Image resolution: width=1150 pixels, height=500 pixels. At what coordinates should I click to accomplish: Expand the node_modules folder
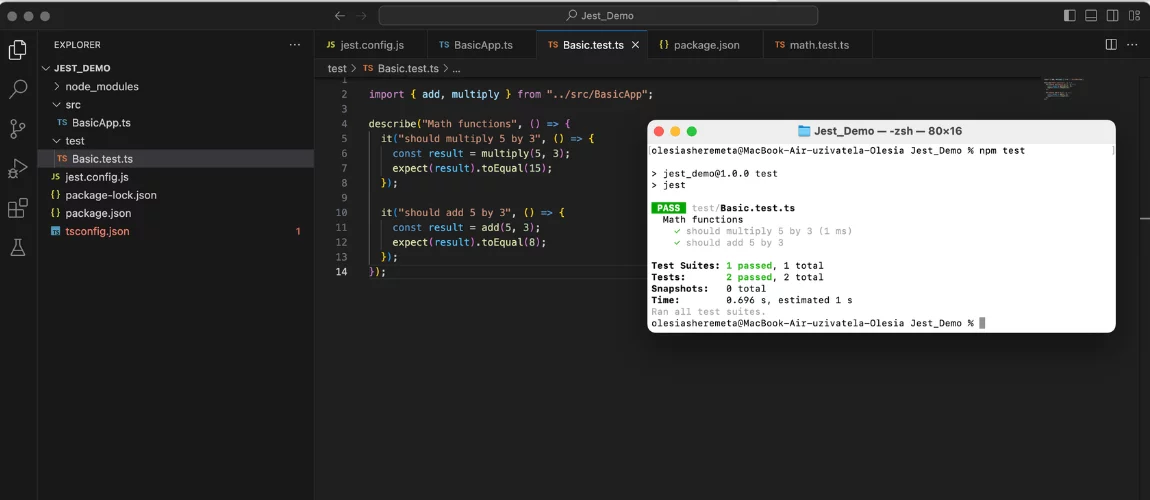pyautogui.click(x=57, y=87)
